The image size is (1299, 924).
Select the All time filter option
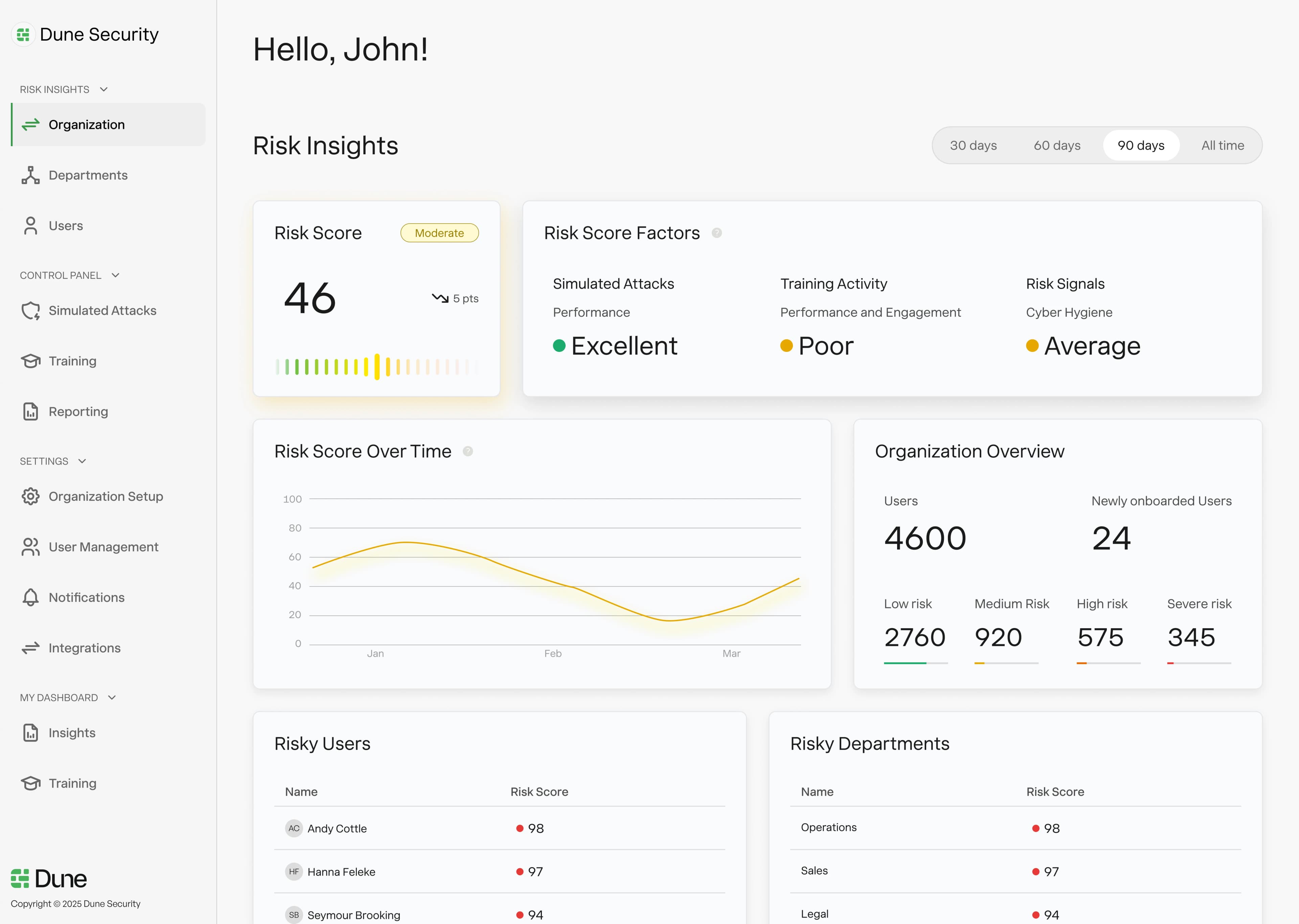(1222, 145)
